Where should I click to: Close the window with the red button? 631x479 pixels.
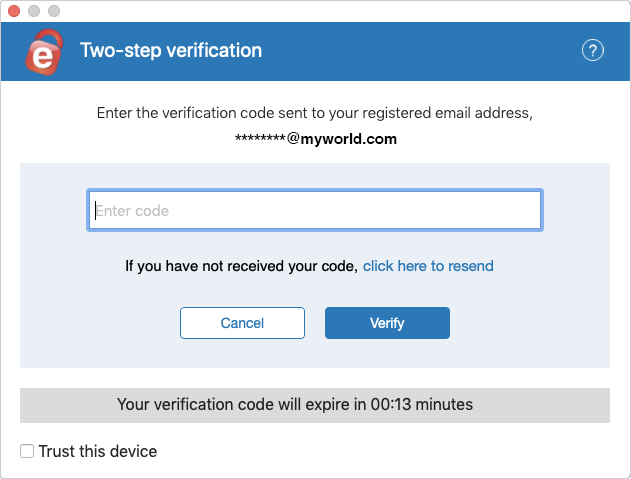click(14, 11)
